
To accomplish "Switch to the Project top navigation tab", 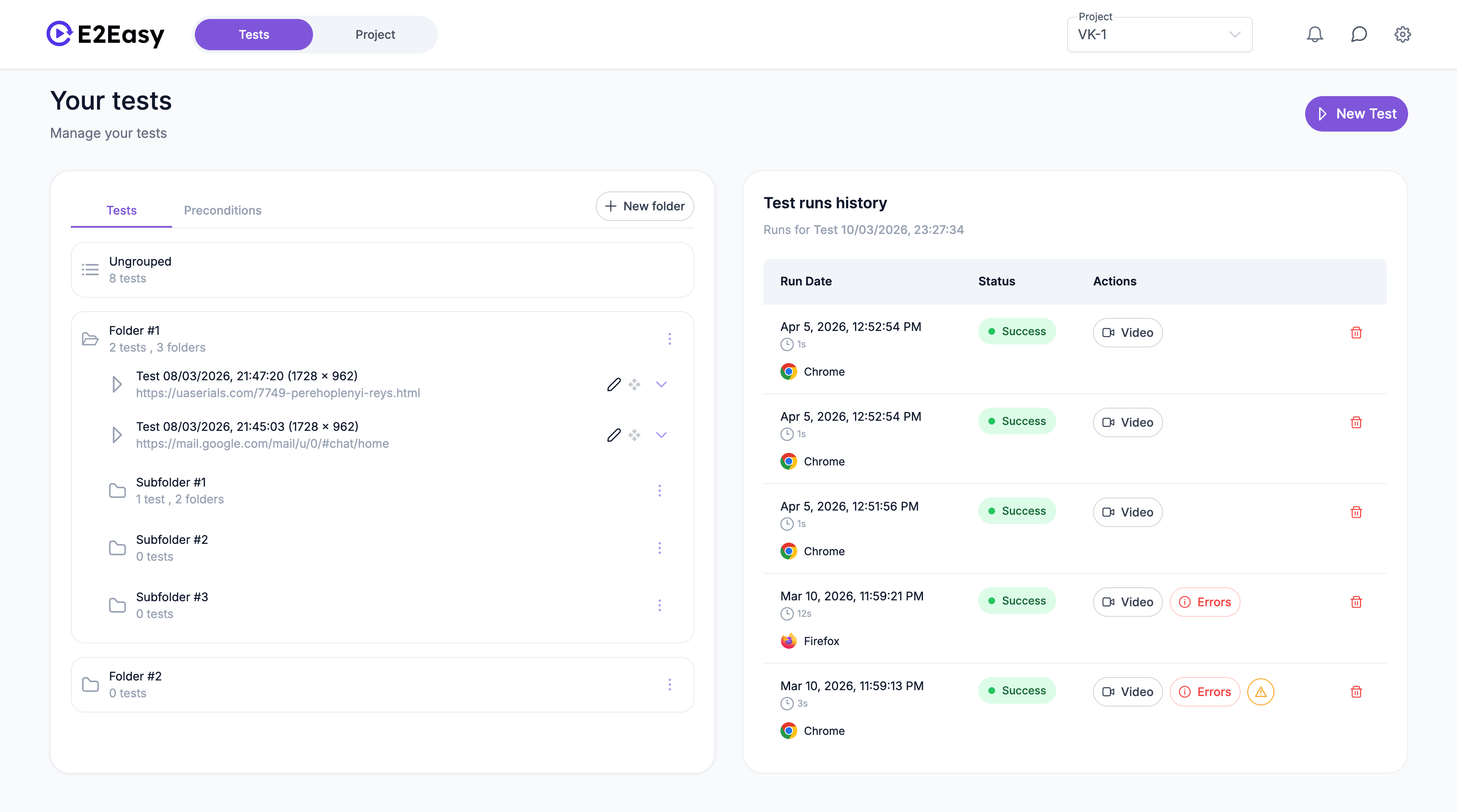I will coord(375,35).
